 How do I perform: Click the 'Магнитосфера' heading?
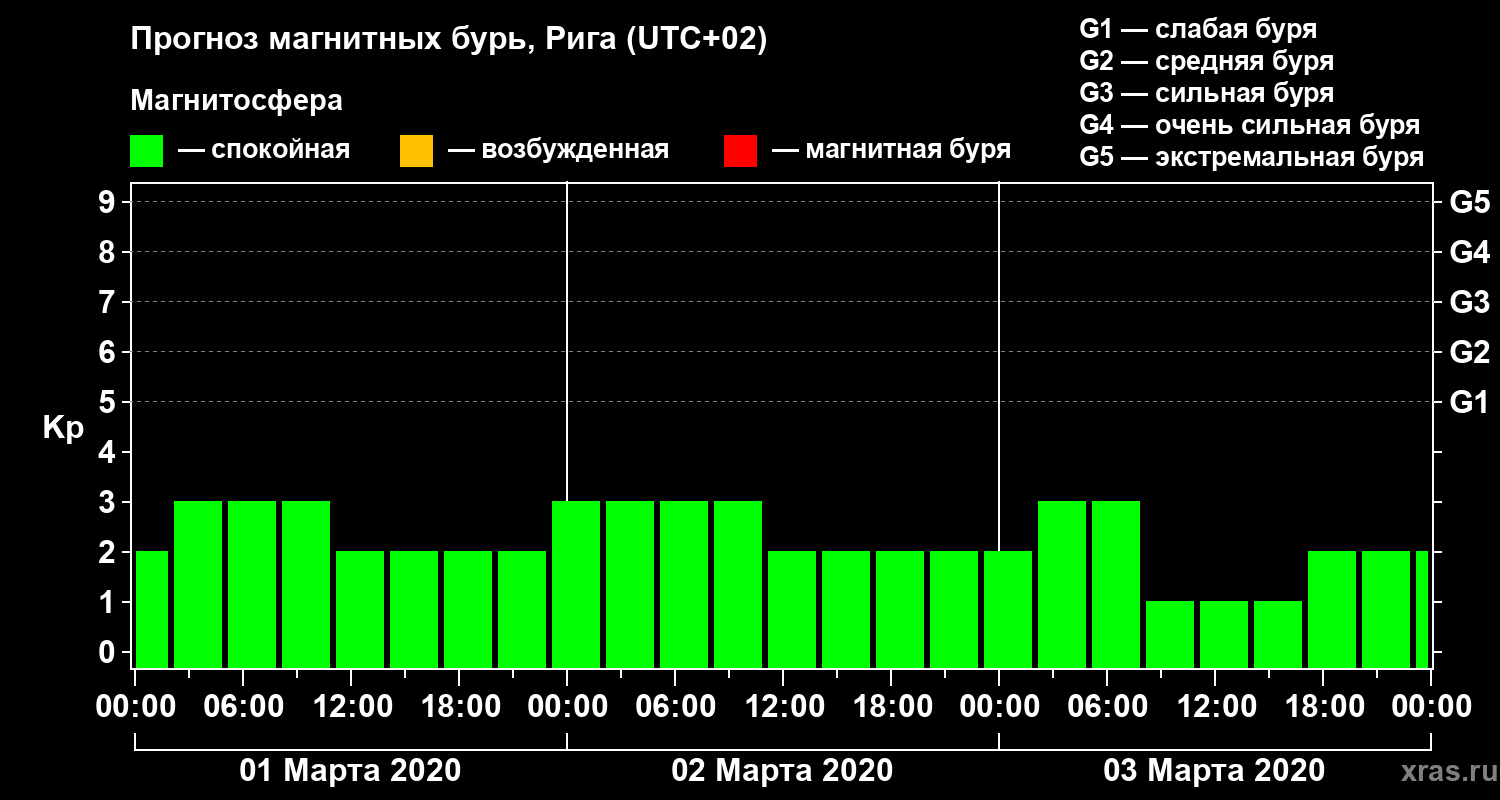pyautogui.click(x=236, y=101)
